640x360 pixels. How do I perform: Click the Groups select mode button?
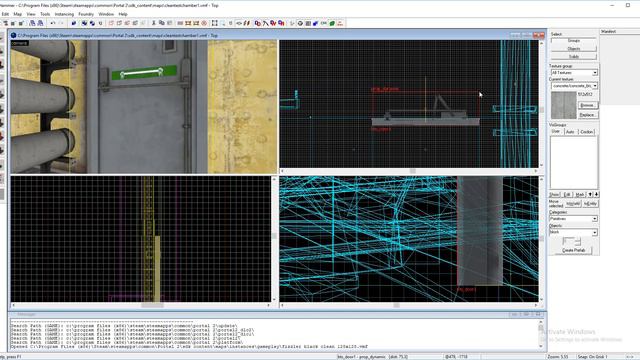point(573,41)
